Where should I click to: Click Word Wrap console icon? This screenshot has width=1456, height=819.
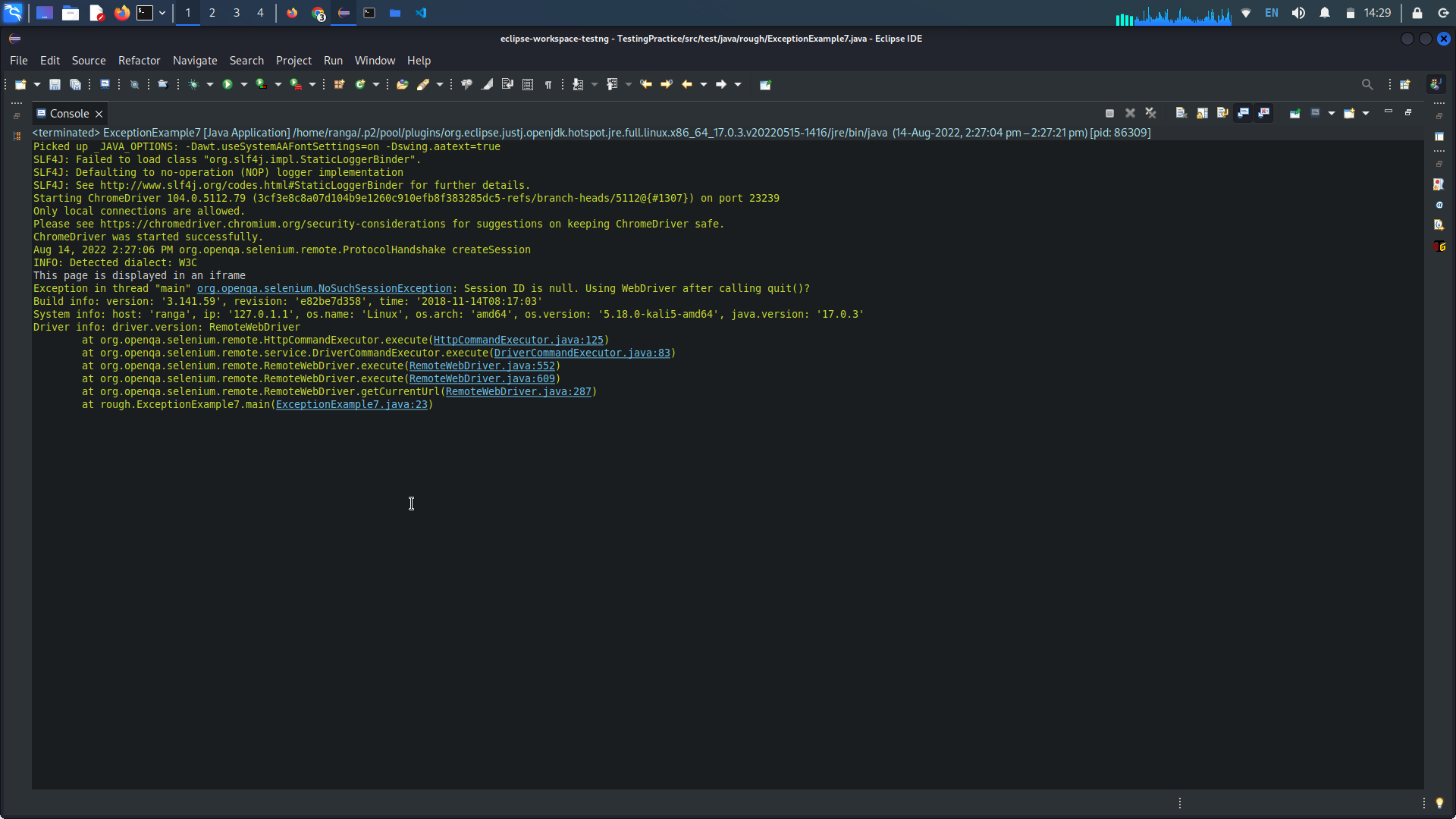tap(1222, 113)
